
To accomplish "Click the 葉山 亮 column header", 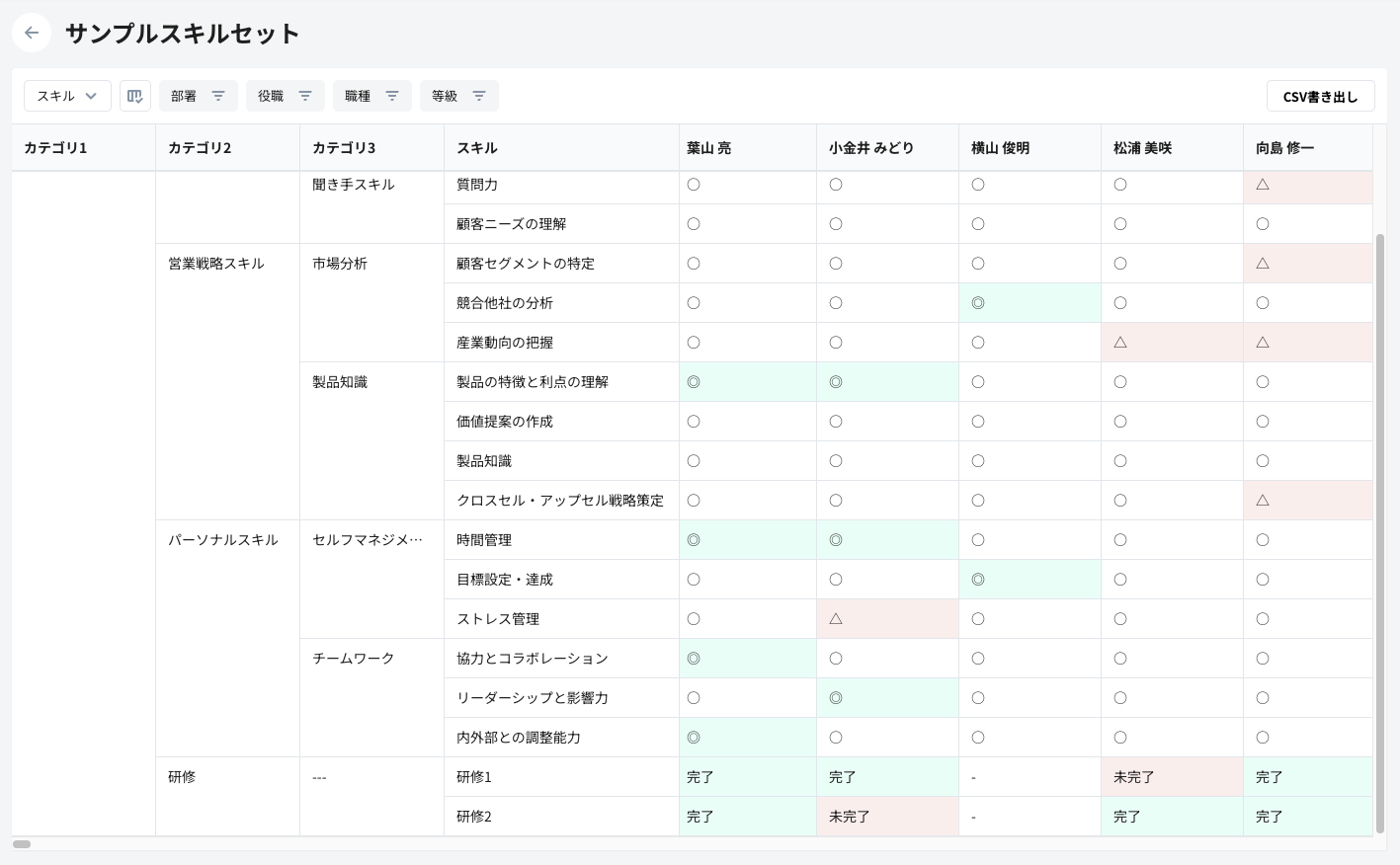I will (x=709, y=148).
